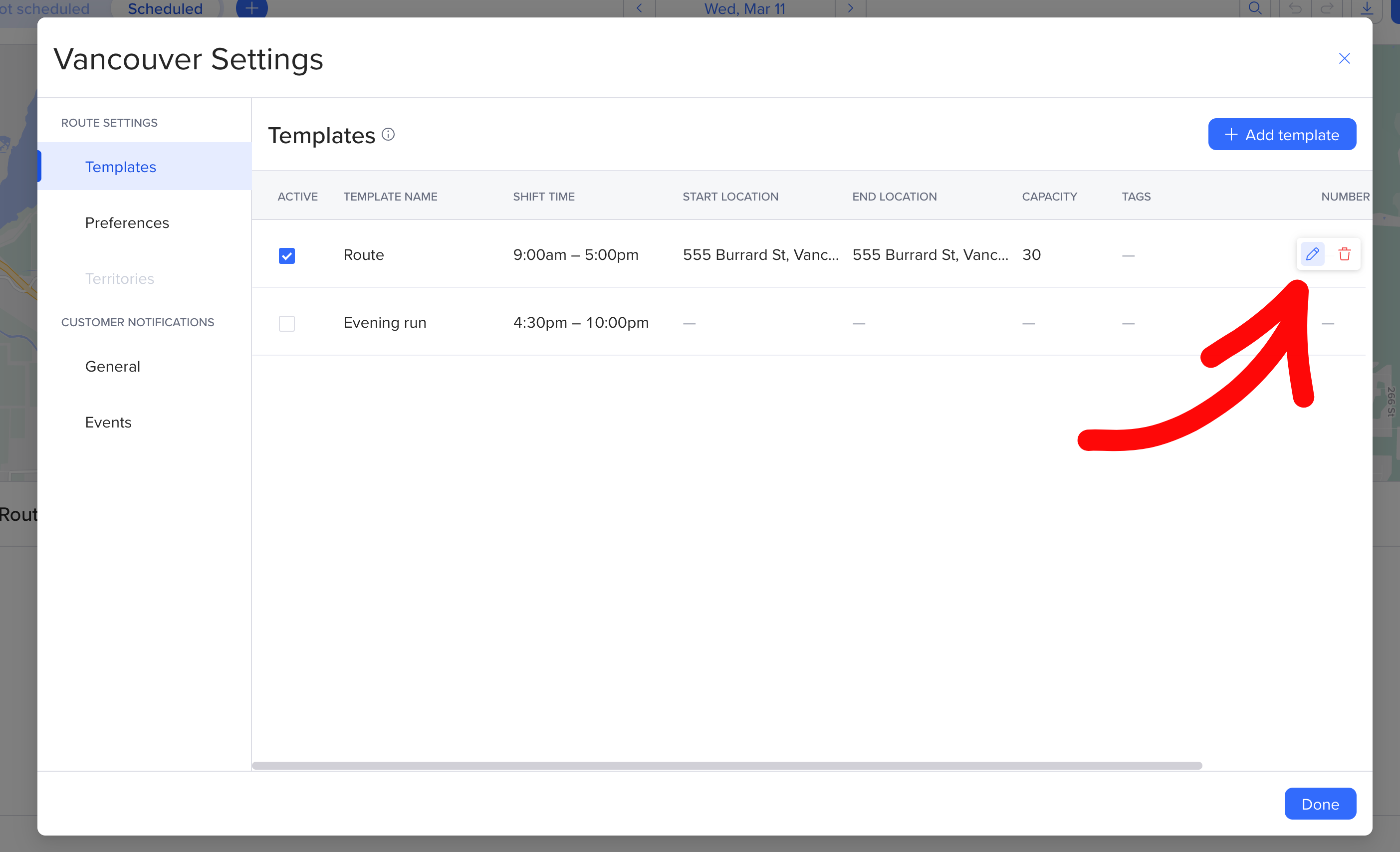Select General under Customer Notifications
1400x852 pixels.
(x=112, y=366)
